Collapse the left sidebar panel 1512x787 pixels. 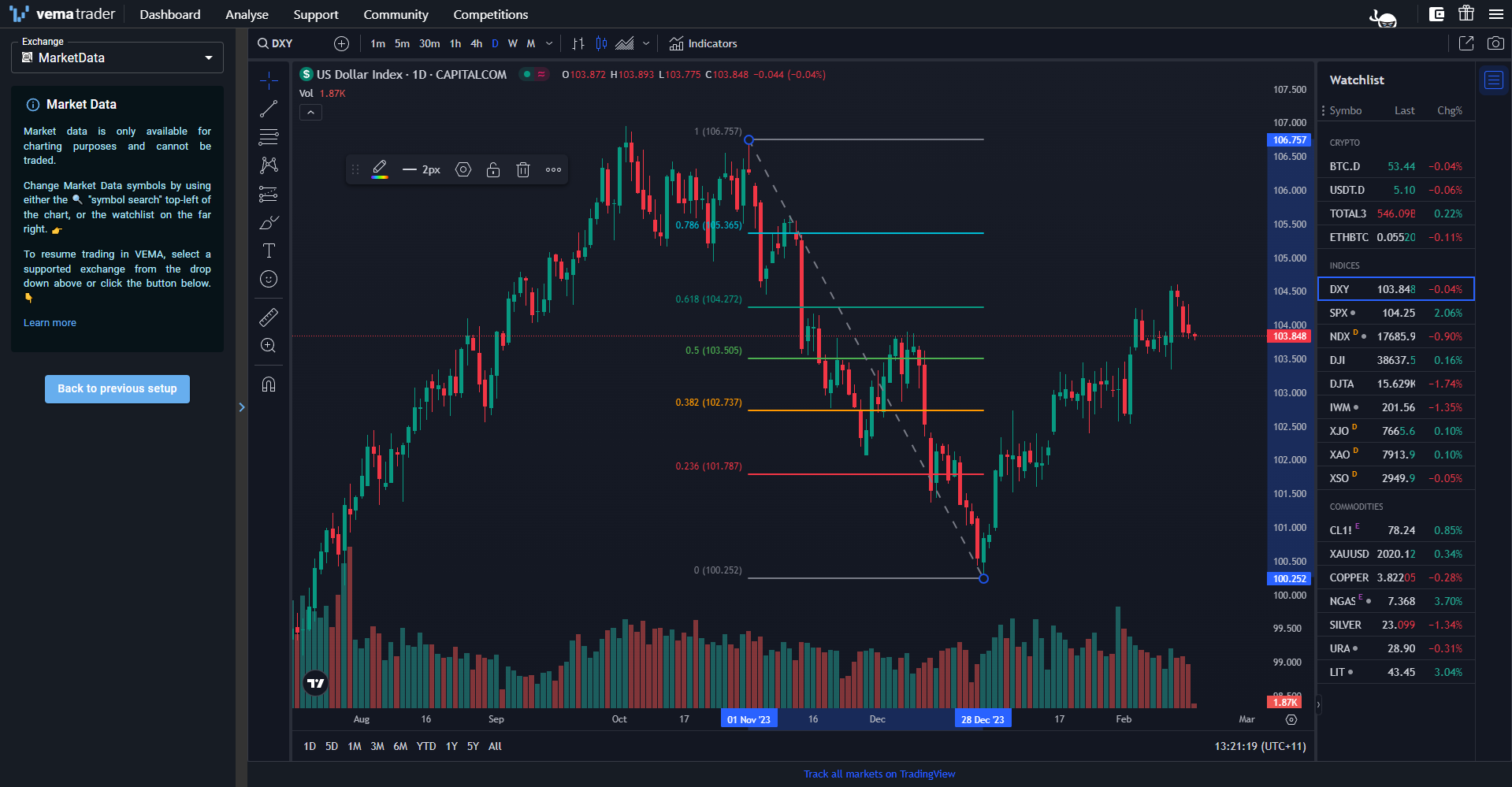pos(242,407)
